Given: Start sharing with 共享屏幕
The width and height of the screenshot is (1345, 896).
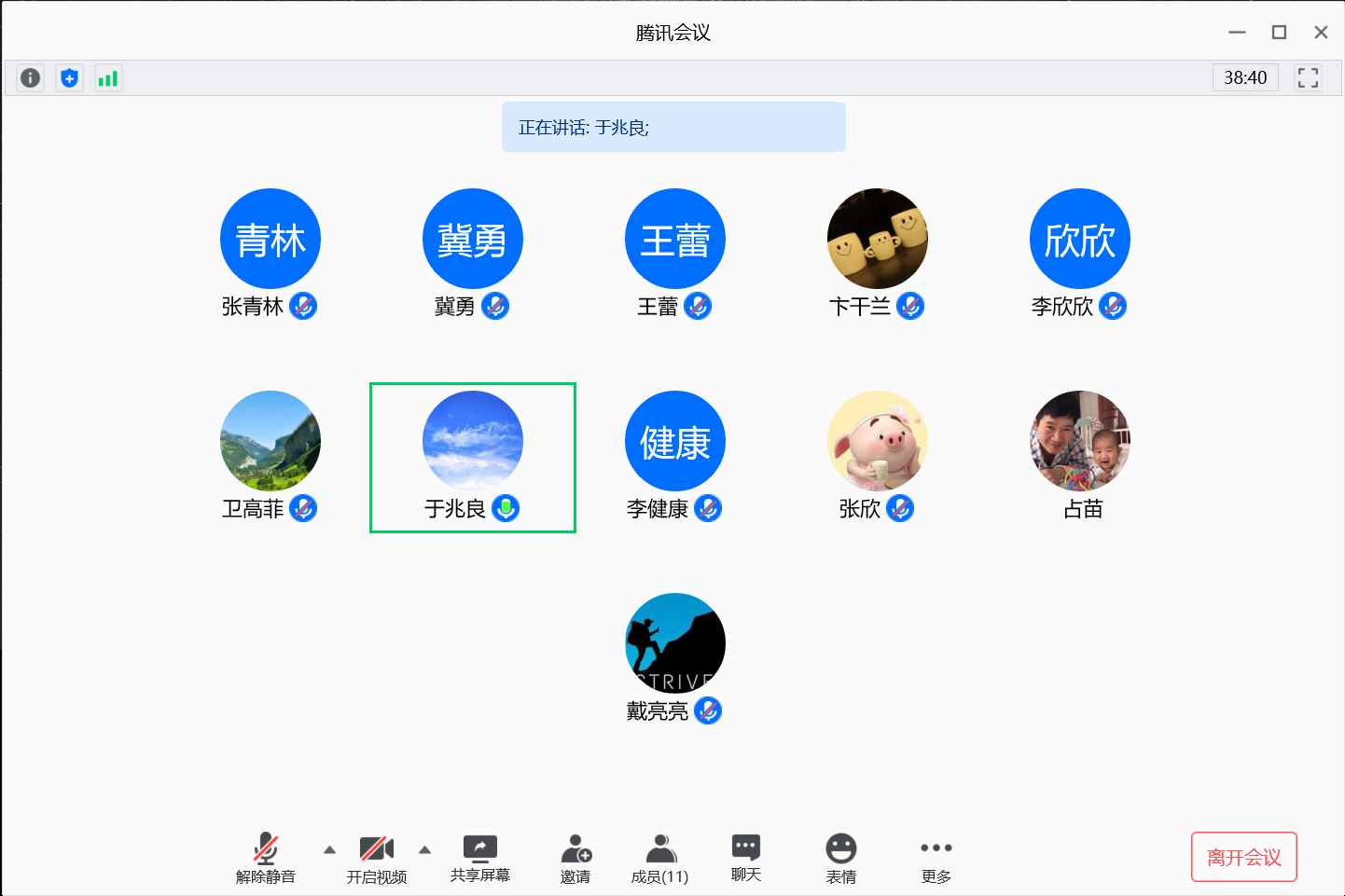Looking at the screenshot, I should (480, 859).
